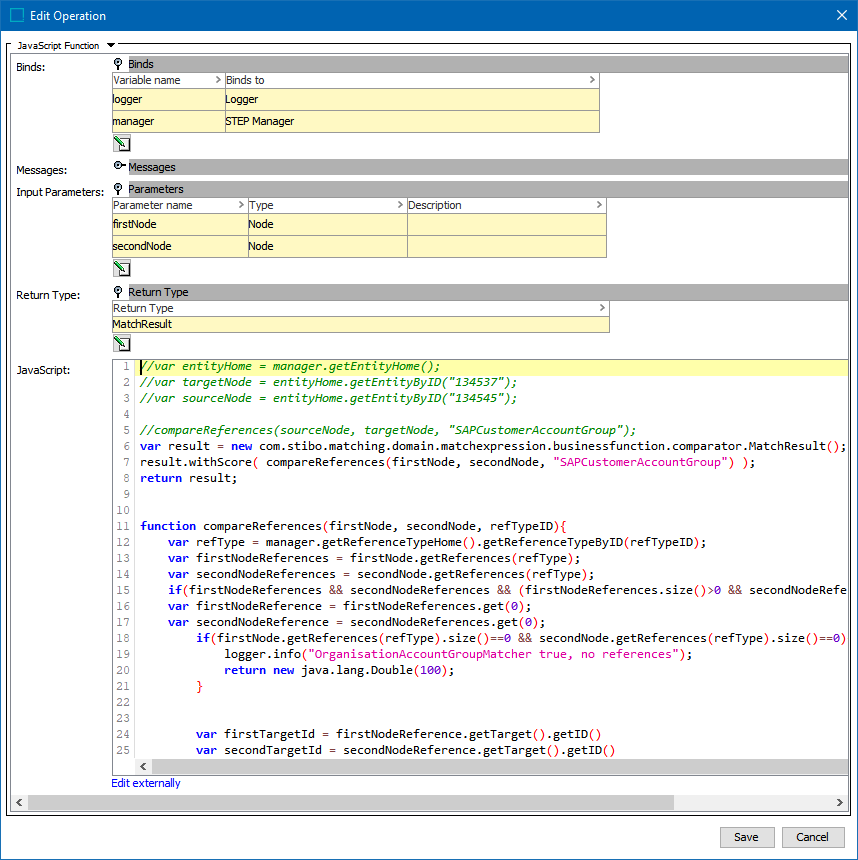This screenshot has height=860, width=858.
Task: Click the edit pencil icon under Binds table
Action: (121, 143)
